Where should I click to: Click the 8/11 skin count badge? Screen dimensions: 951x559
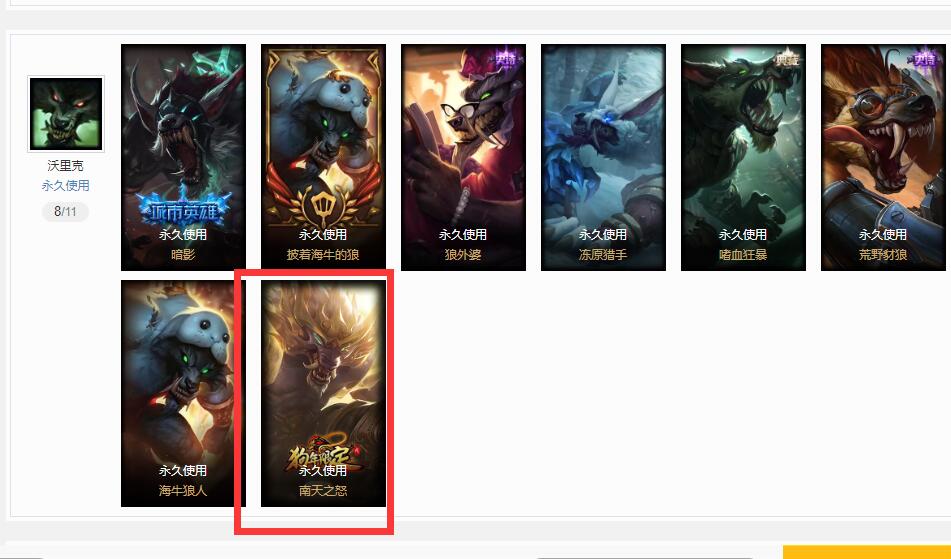66,212
